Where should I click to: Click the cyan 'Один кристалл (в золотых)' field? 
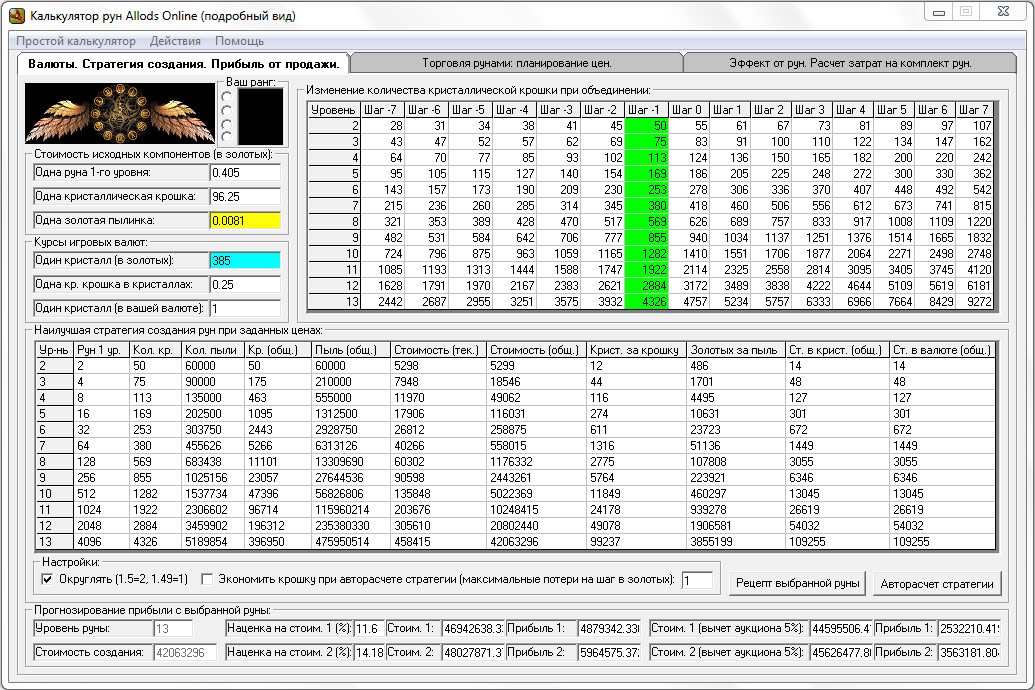coord(245,260)
